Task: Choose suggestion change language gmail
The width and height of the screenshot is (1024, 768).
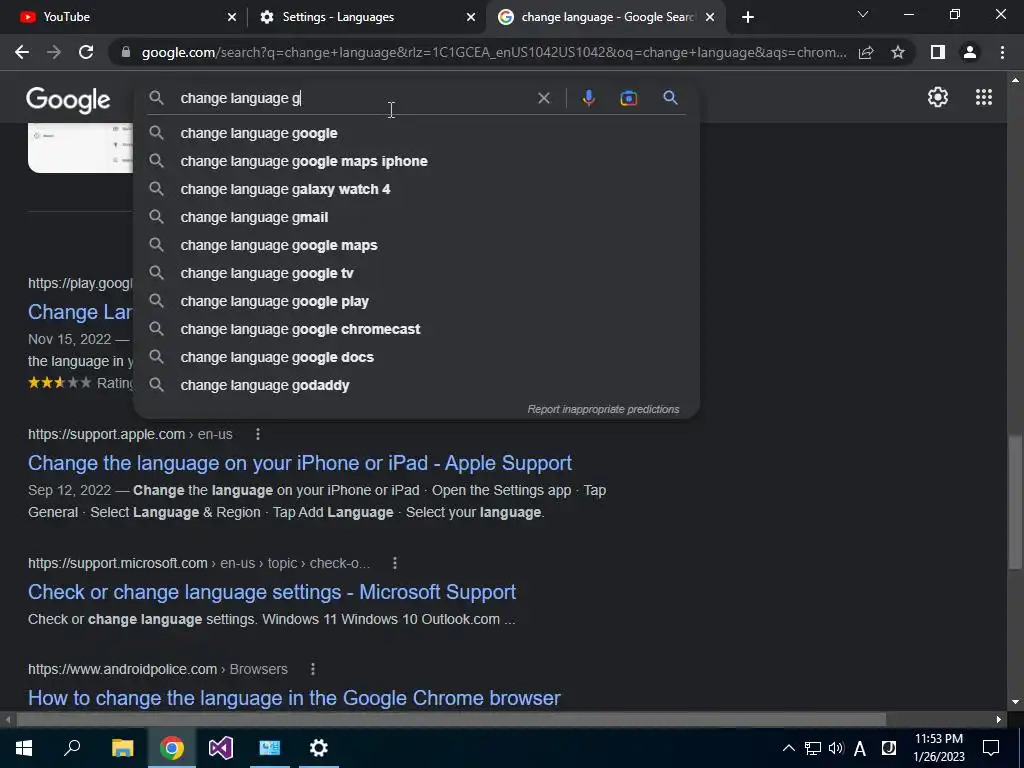Action: (x=416, y=217)
